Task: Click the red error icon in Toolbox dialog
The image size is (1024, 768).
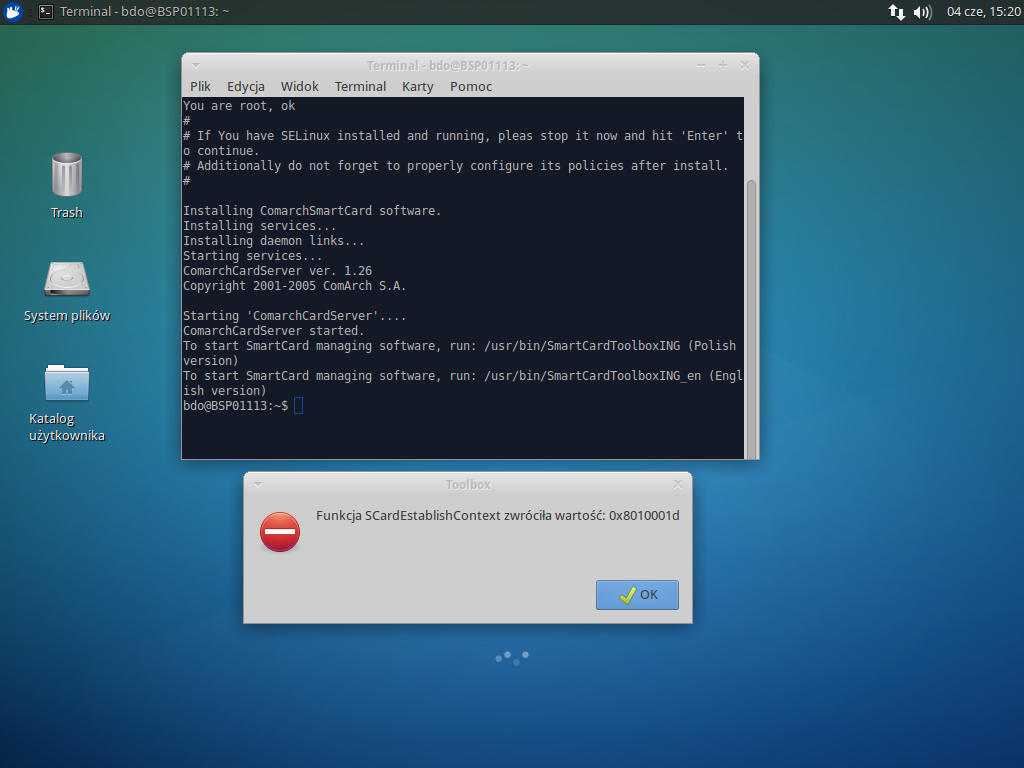Action: coord(280,532)
